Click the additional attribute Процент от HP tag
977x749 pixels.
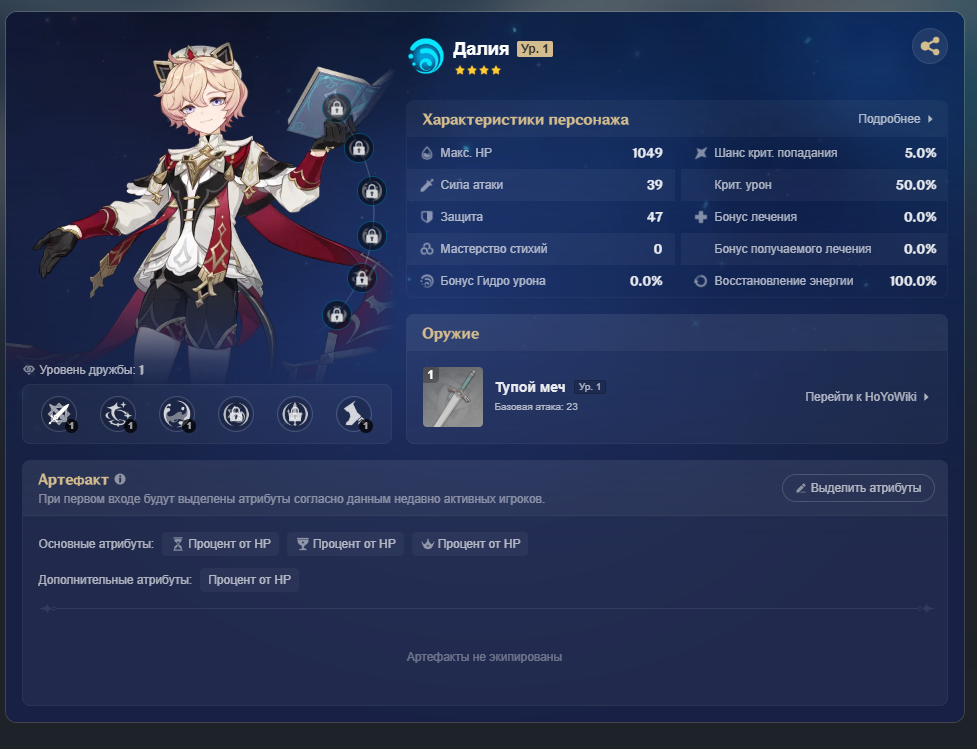click(x=249, y=580)
